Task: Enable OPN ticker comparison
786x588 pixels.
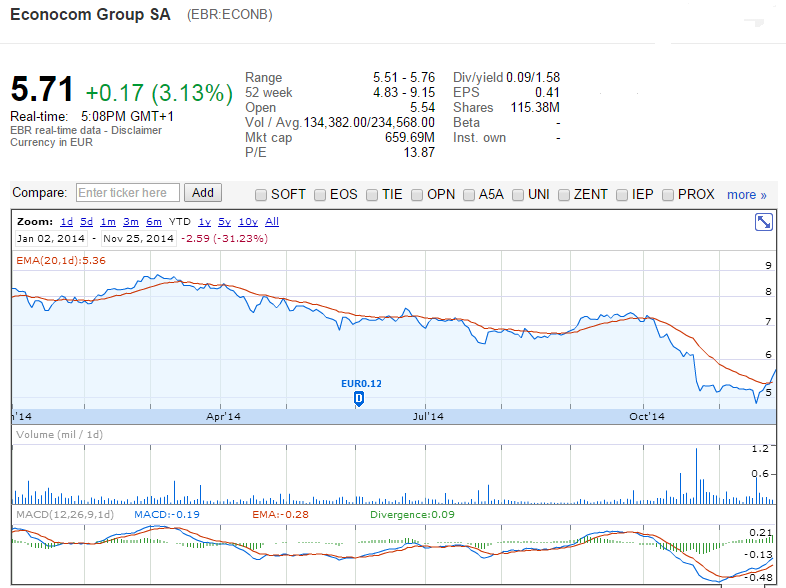Action: click(417, 195)
